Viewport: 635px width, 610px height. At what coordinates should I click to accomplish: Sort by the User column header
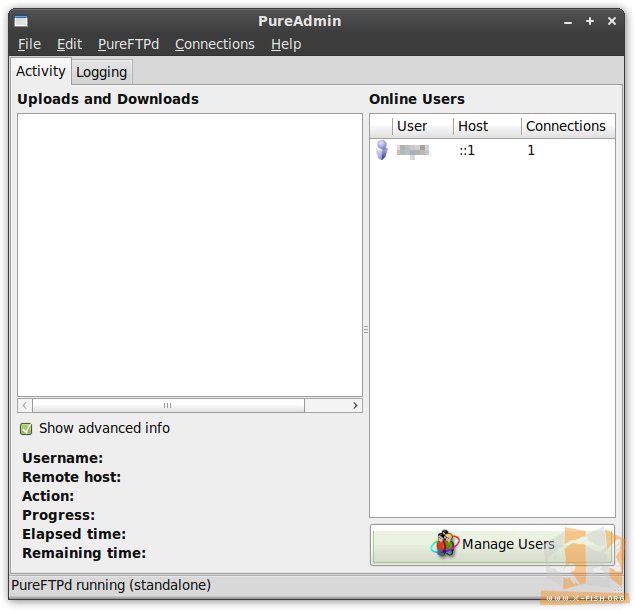(x=423, y=126)
